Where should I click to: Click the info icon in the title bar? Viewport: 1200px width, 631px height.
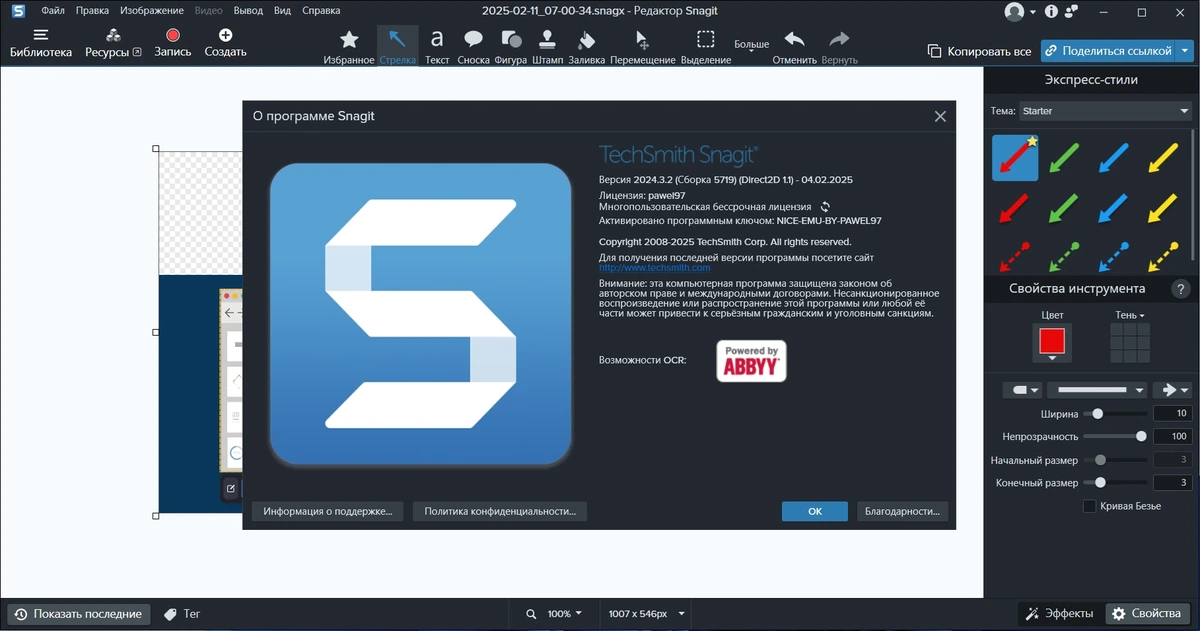[1051, 12]
